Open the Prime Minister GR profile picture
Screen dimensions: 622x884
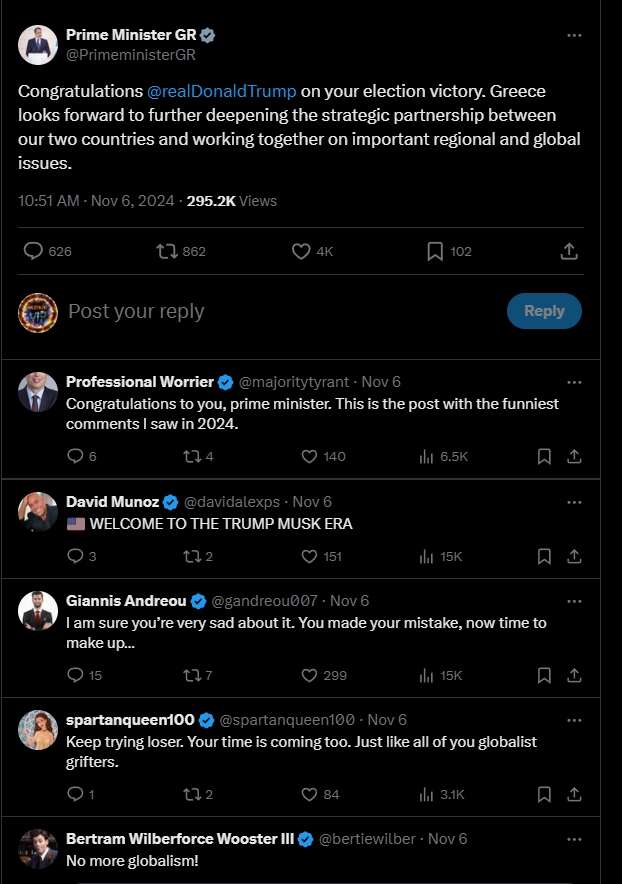pos(38,44)
